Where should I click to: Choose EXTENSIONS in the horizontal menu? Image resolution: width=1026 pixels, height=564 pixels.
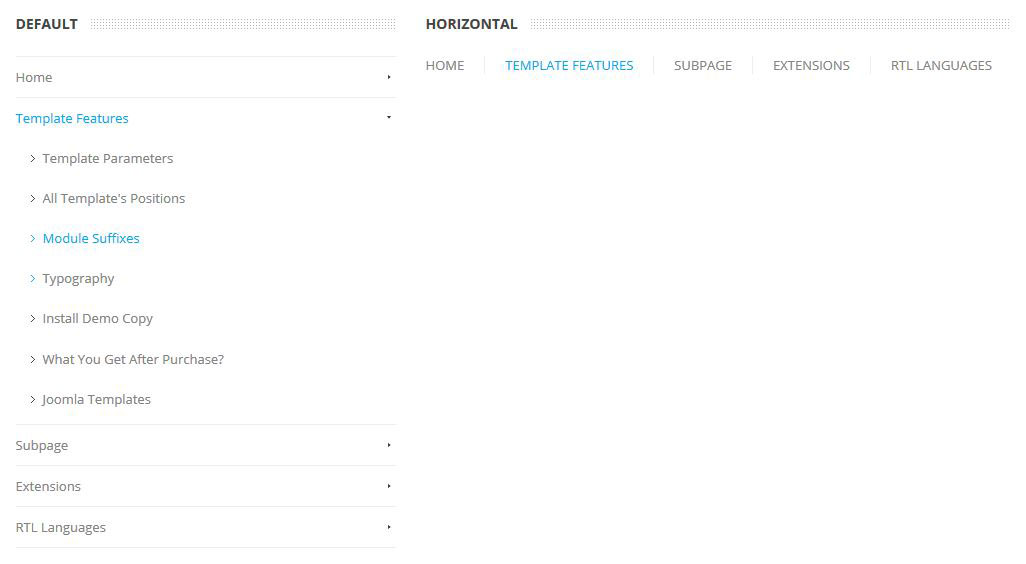coord(811,65)
